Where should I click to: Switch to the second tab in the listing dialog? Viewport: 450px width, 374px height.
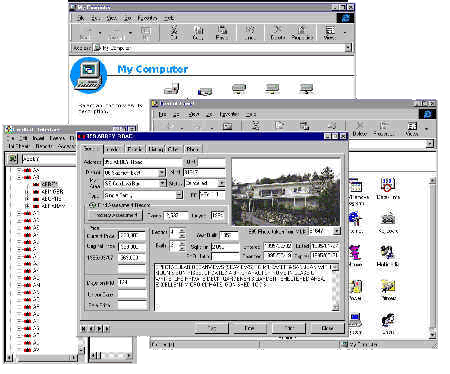point(113,149)
